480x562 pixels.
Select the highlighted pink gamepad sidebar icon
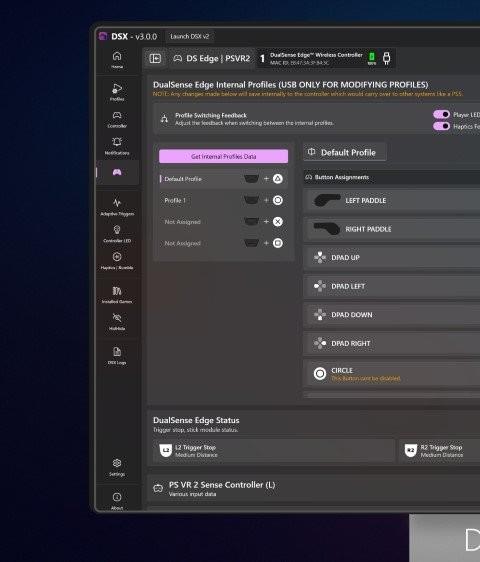pyautogui.click(x=117, y=172)
